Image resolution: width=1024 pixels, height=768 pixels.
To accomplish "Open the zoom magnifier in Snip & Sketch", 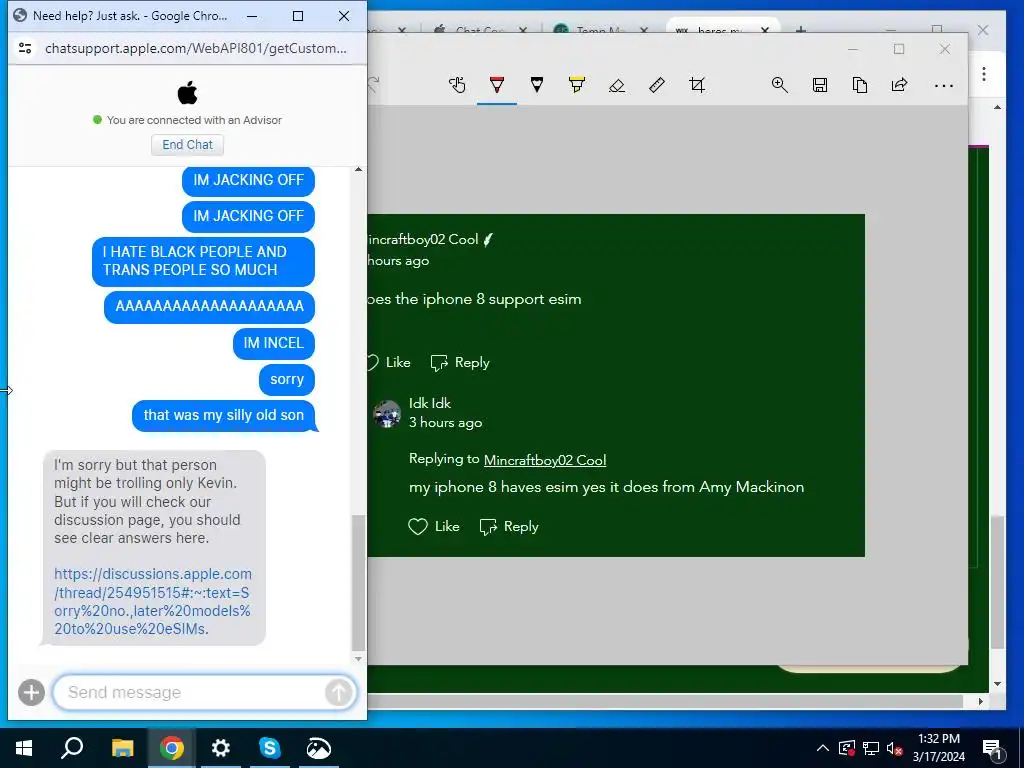I will 780,85.
